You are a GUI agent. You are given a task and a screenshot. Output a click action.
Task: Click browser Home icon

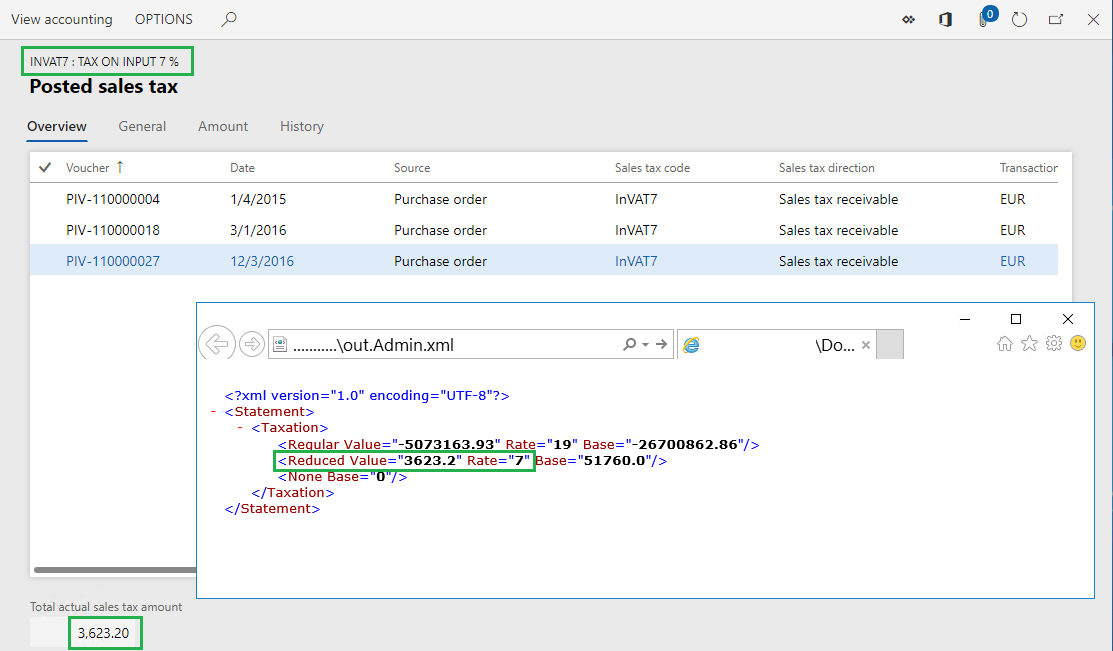click(1004, 344)
